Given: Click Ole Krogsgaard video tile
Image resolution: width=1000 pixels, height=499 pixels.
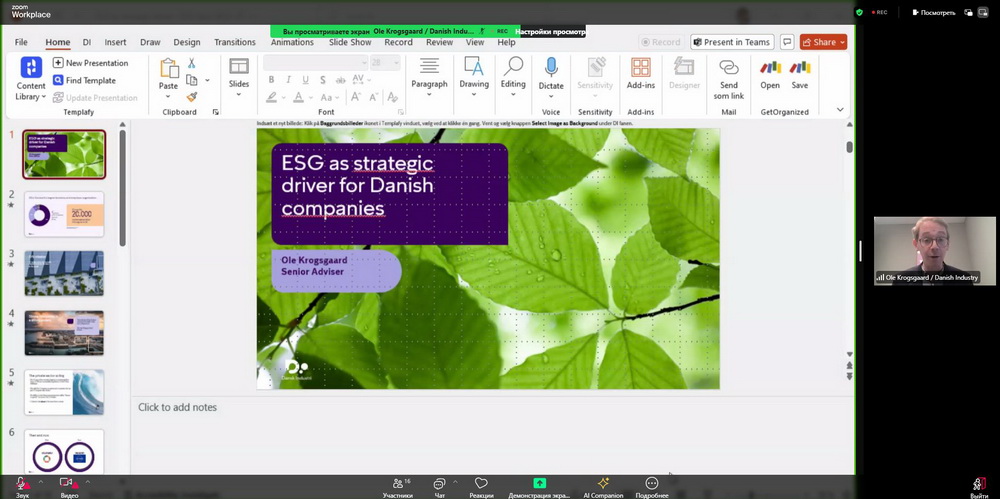Looking at the screenshot, I should tap(934, 251).
